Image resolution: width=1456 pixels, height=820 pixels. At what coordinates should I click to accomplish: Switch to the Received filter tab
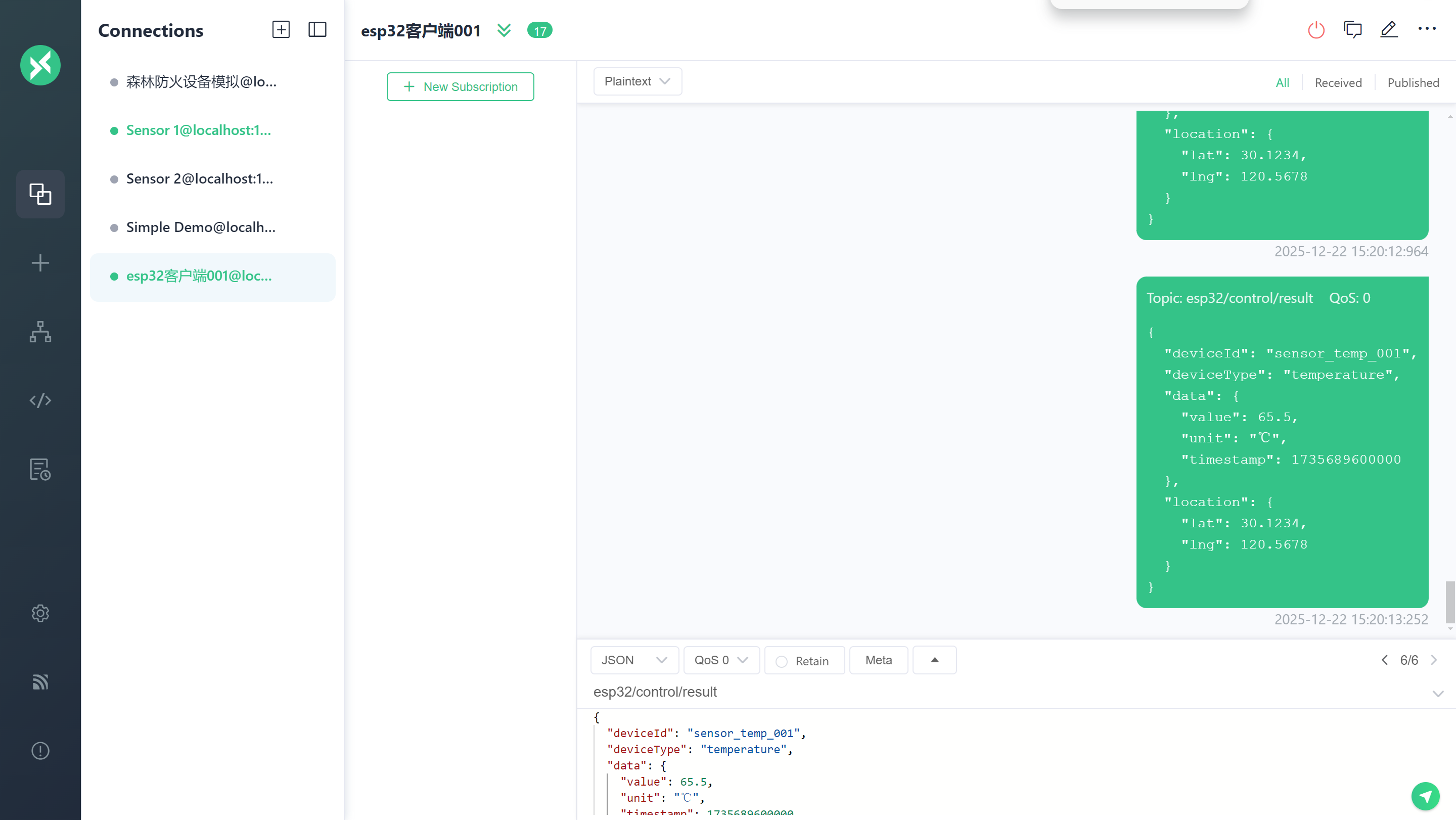[x=1337, y=82]
